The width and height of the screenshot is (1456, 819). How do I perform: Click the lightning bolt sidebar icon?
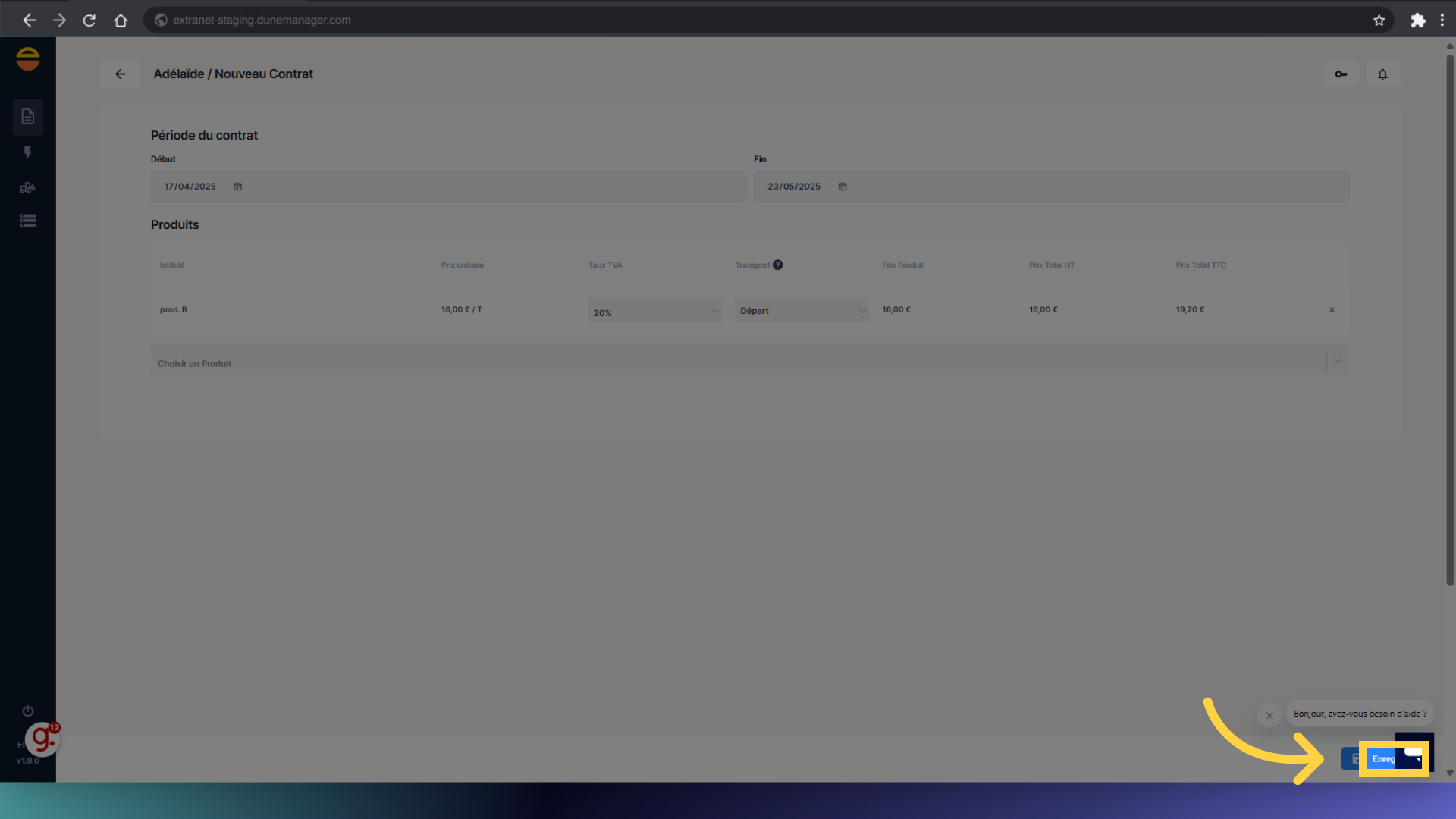coord(28,152)
